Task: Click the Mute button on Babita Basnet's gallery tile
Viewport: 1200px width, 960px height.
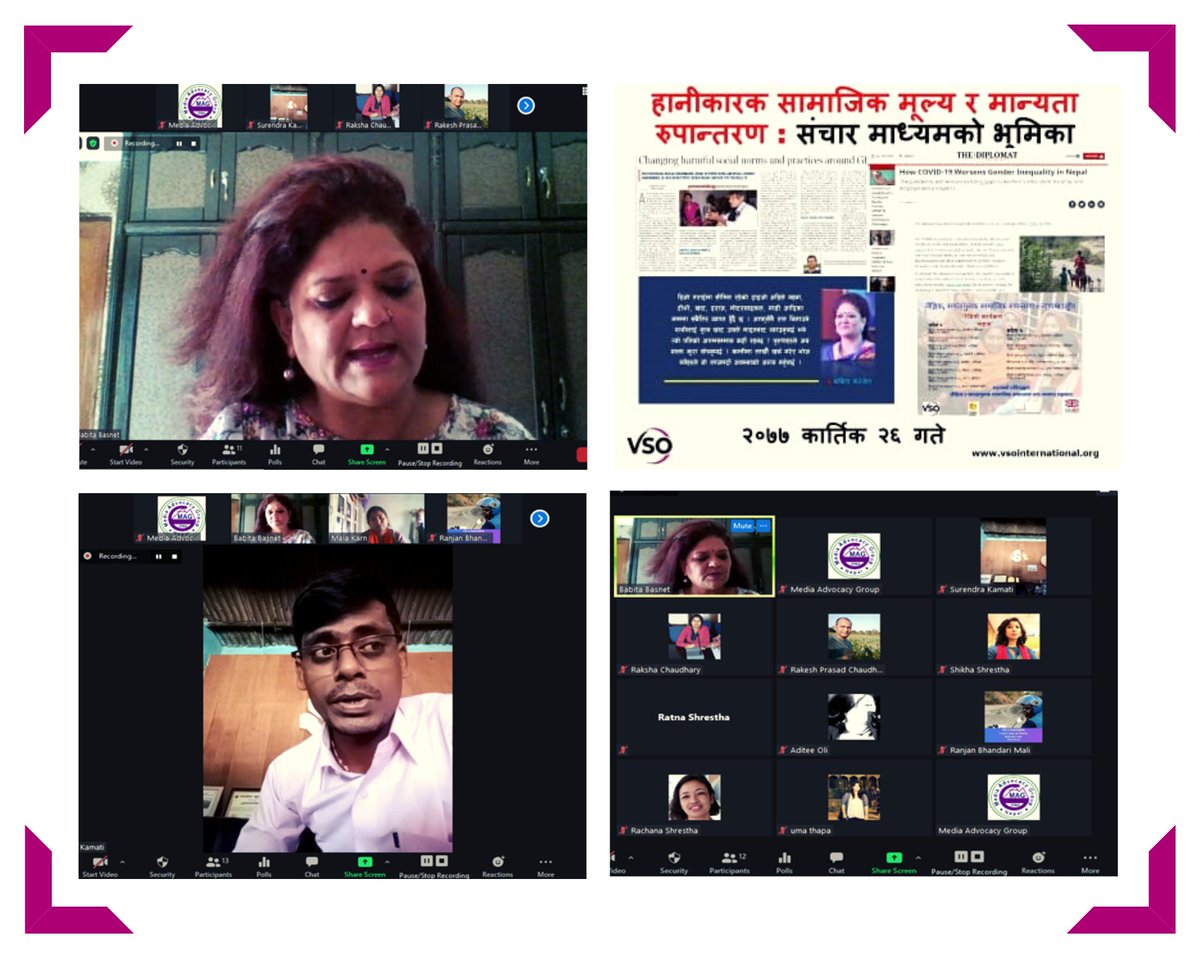Action: (x=742, y=525)
